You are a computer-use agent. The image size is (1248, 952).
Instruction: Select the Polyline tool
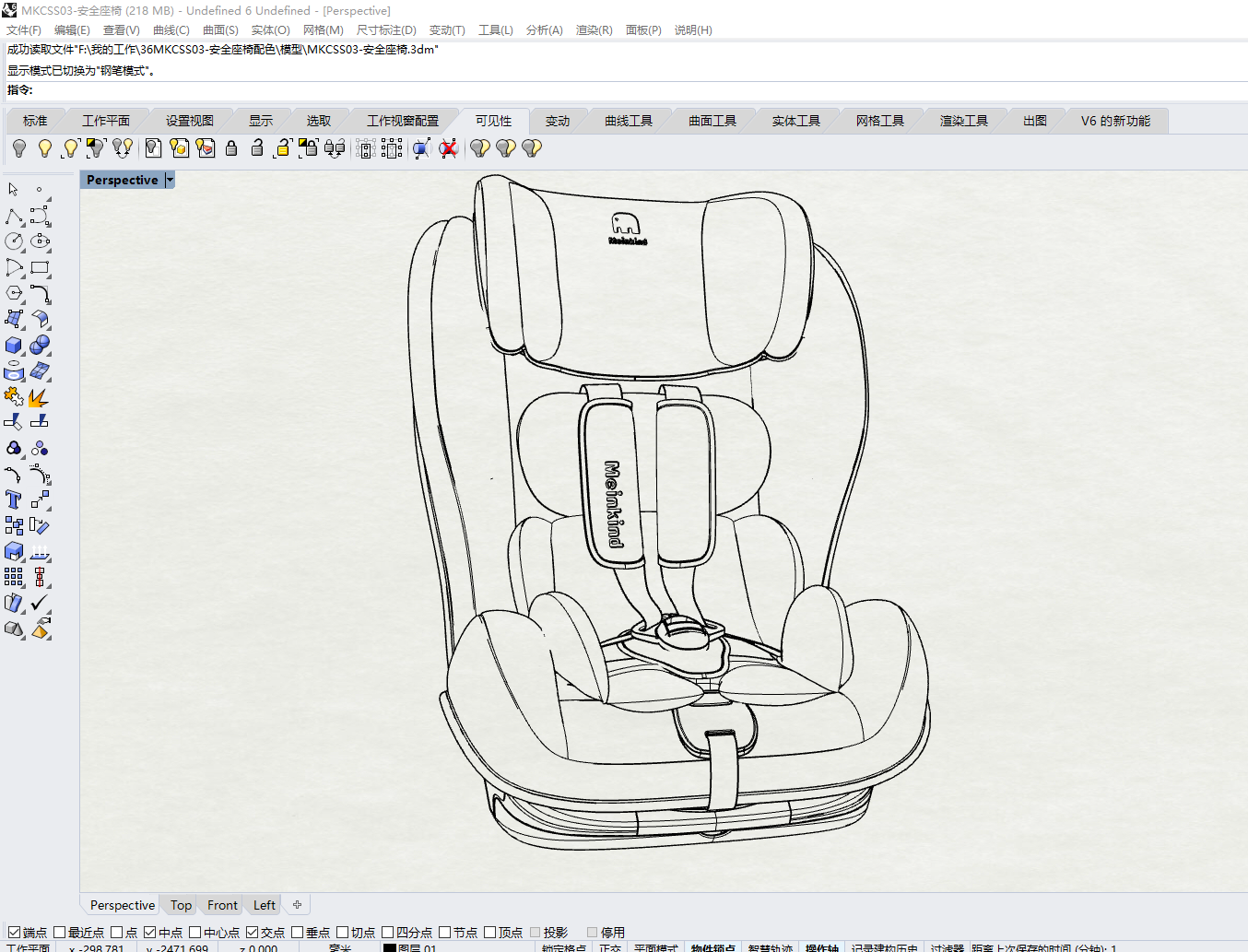click(x=16, y=217)
